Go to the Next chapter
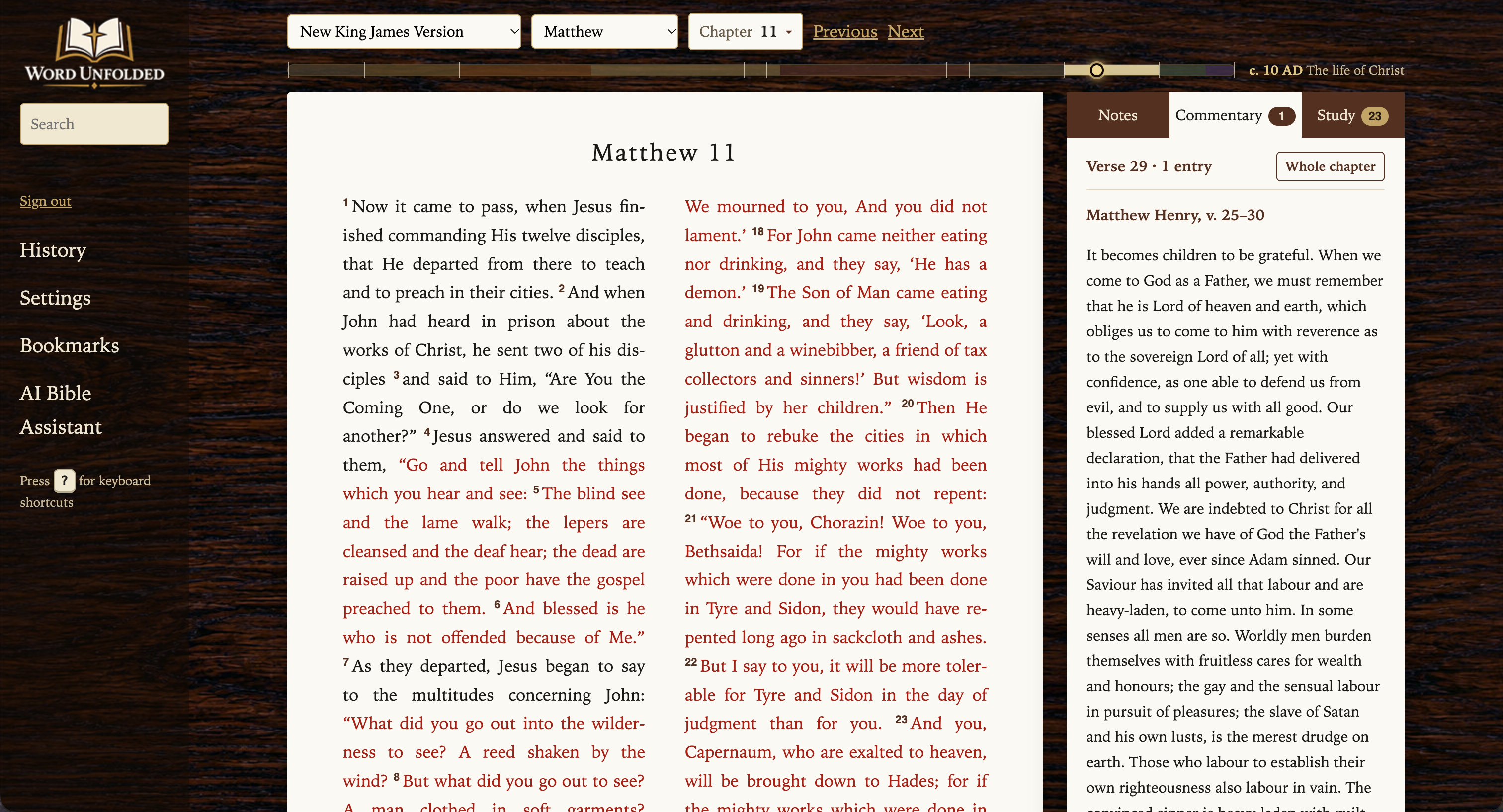 pos(906,31)
